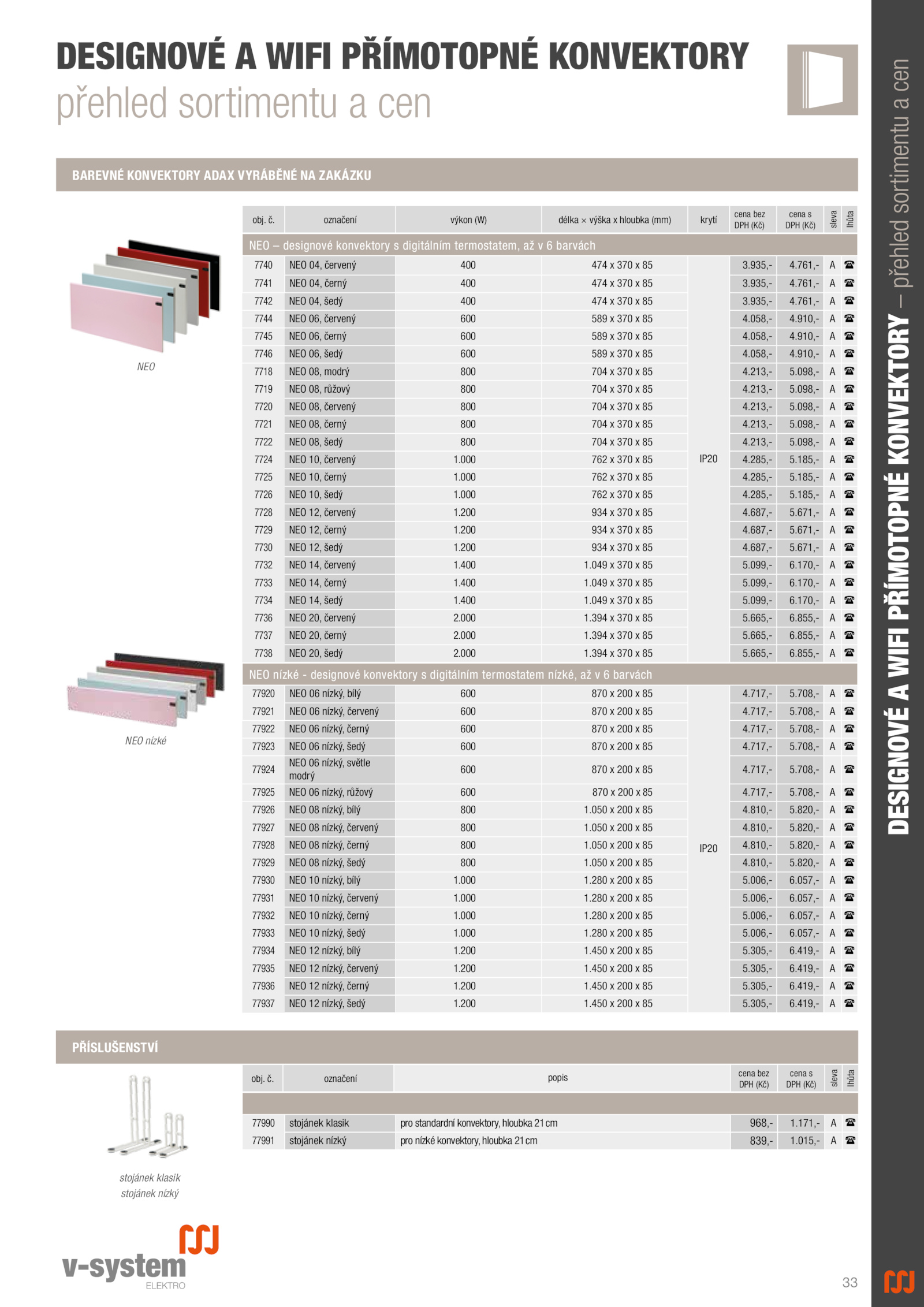Viewport: 924px width, 1307px height.
Task: Click cell 'NEO 10 nízký, červený'
Action: click(340, 898)
